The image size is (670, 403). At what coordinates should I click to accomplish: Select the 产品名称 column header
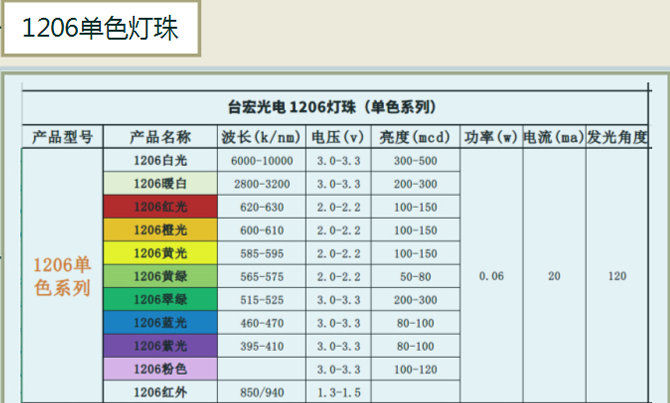[160, 137]
